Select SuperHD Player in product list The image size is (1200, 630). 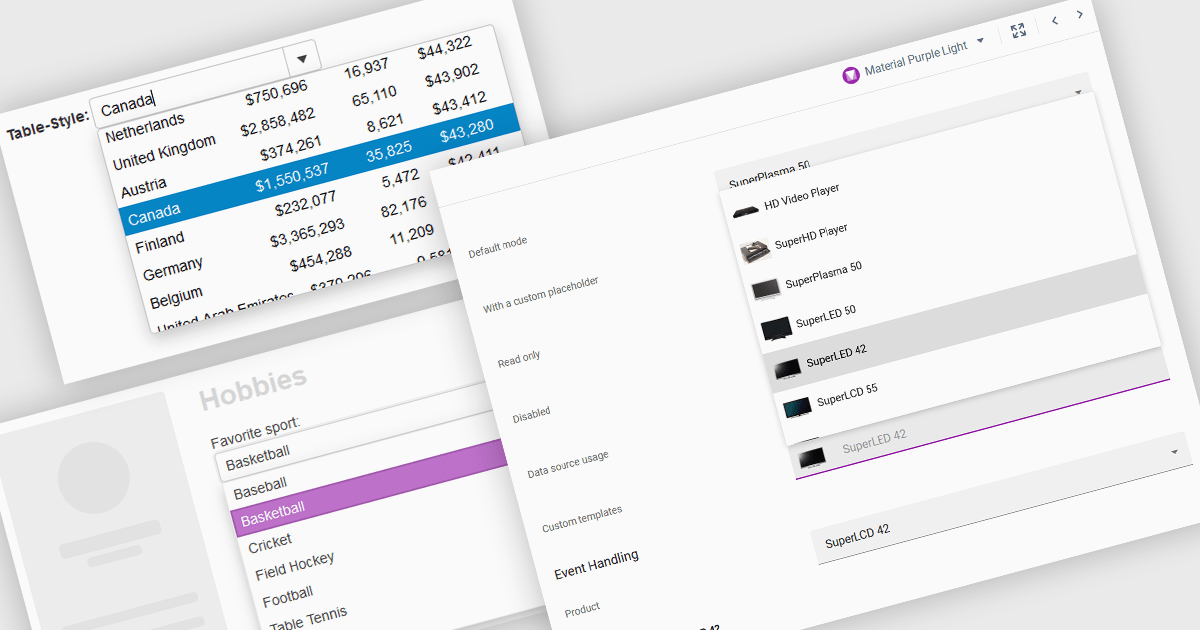tap(811, 237)
